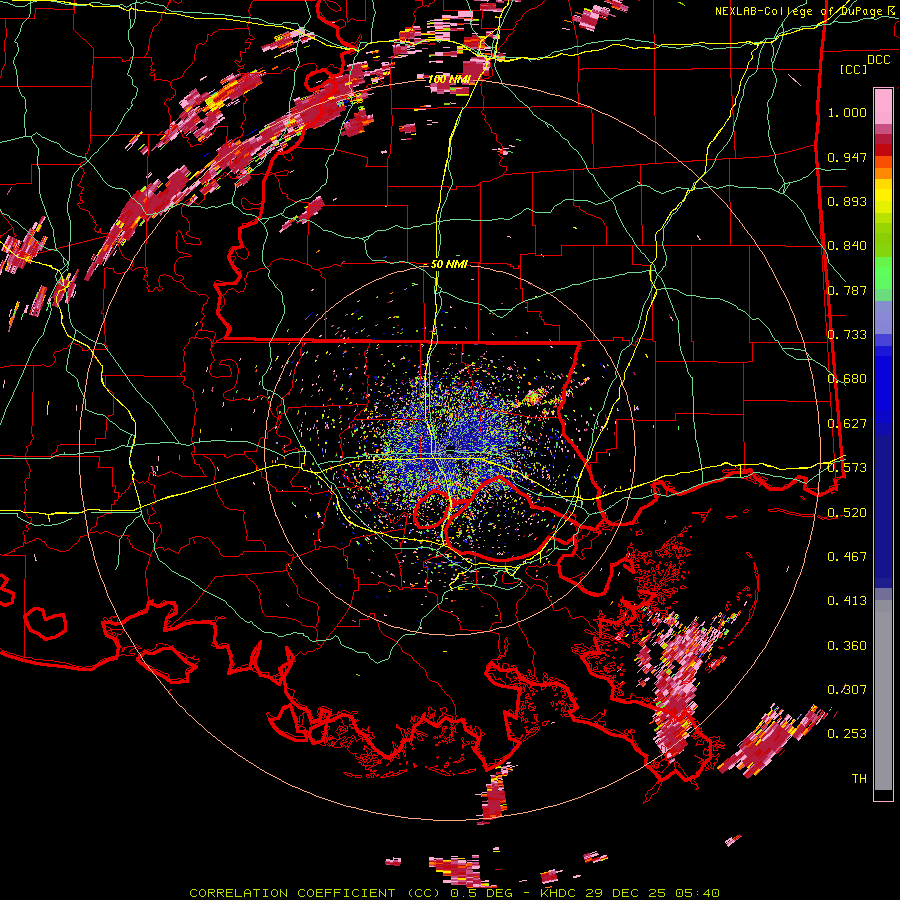Click the 0.253 scale label
This screenshot has height=900, width=900.
pos(847,734)
